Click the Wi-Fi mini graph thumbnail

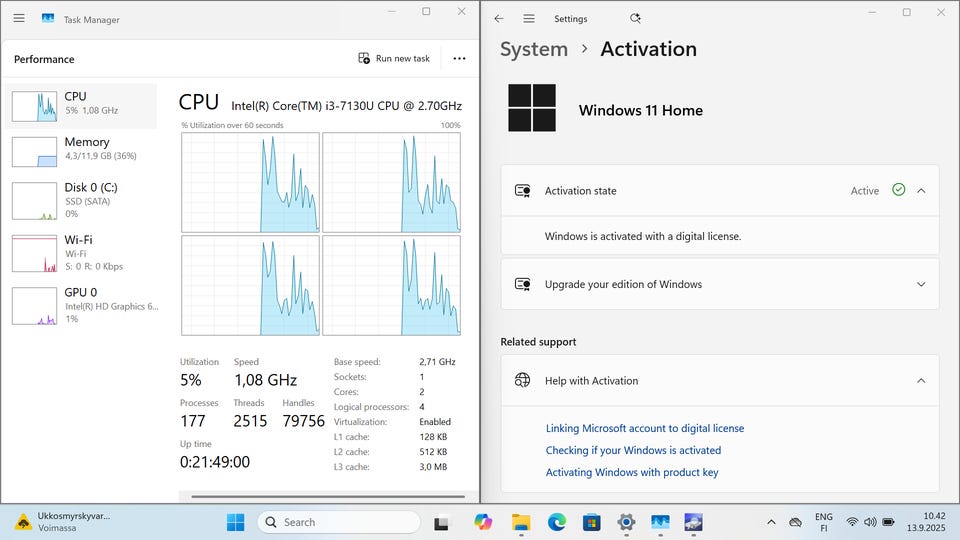point(34,253)
